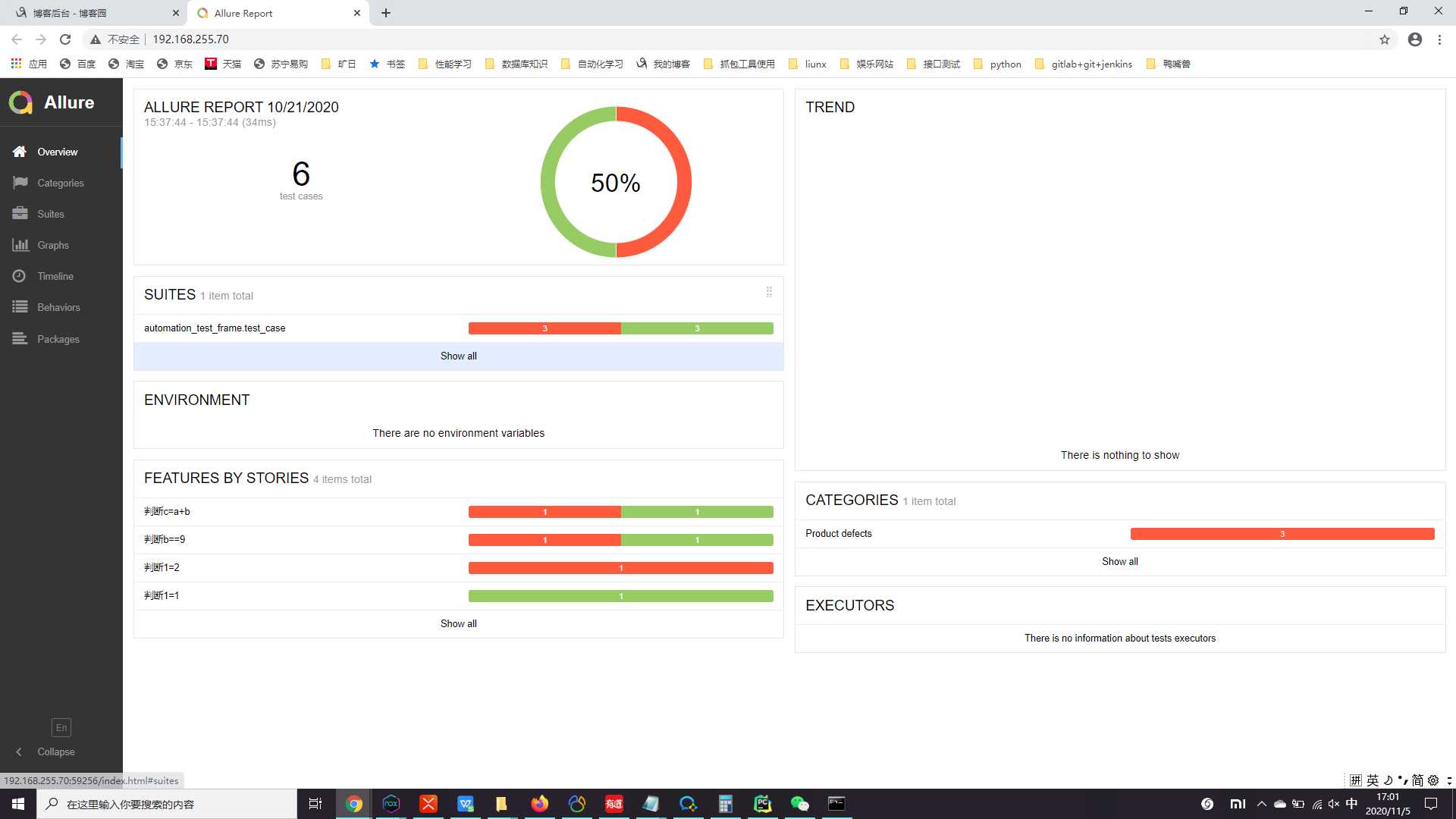Screen dimensions: 1456x819
Task: Click red Product defects bar
Action: pyautogui.click(x=1282, y=534)
